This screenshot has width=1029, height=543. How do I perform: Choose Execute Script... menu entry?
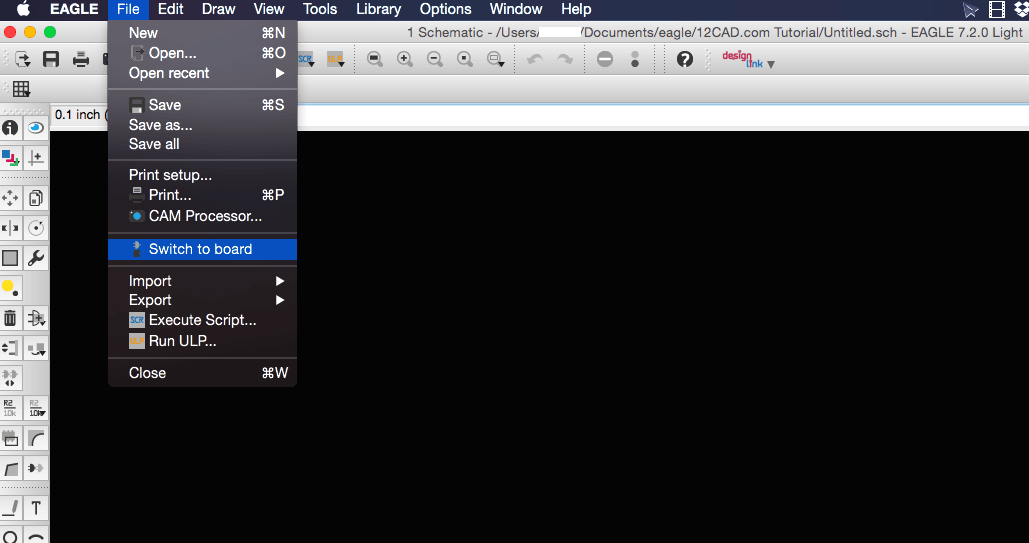202,320
